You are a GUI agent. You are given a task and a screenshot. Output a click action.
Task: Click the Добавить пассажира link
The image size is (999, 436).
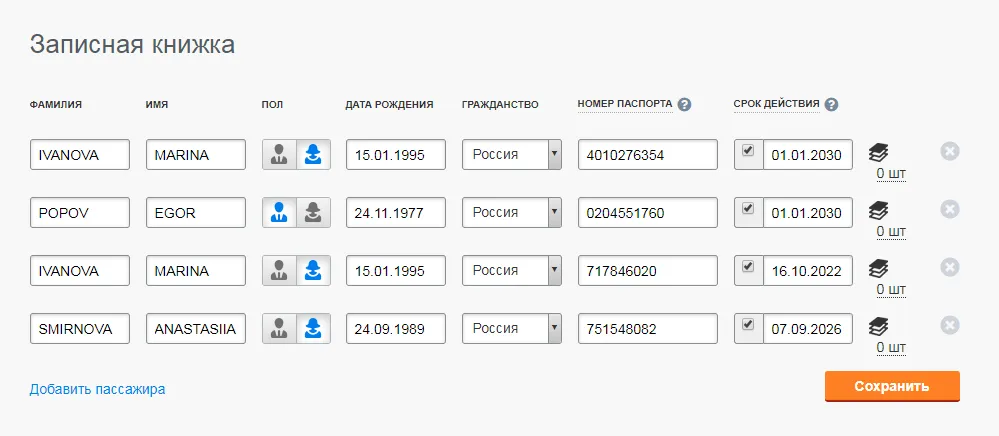click(x=97, y=389)
